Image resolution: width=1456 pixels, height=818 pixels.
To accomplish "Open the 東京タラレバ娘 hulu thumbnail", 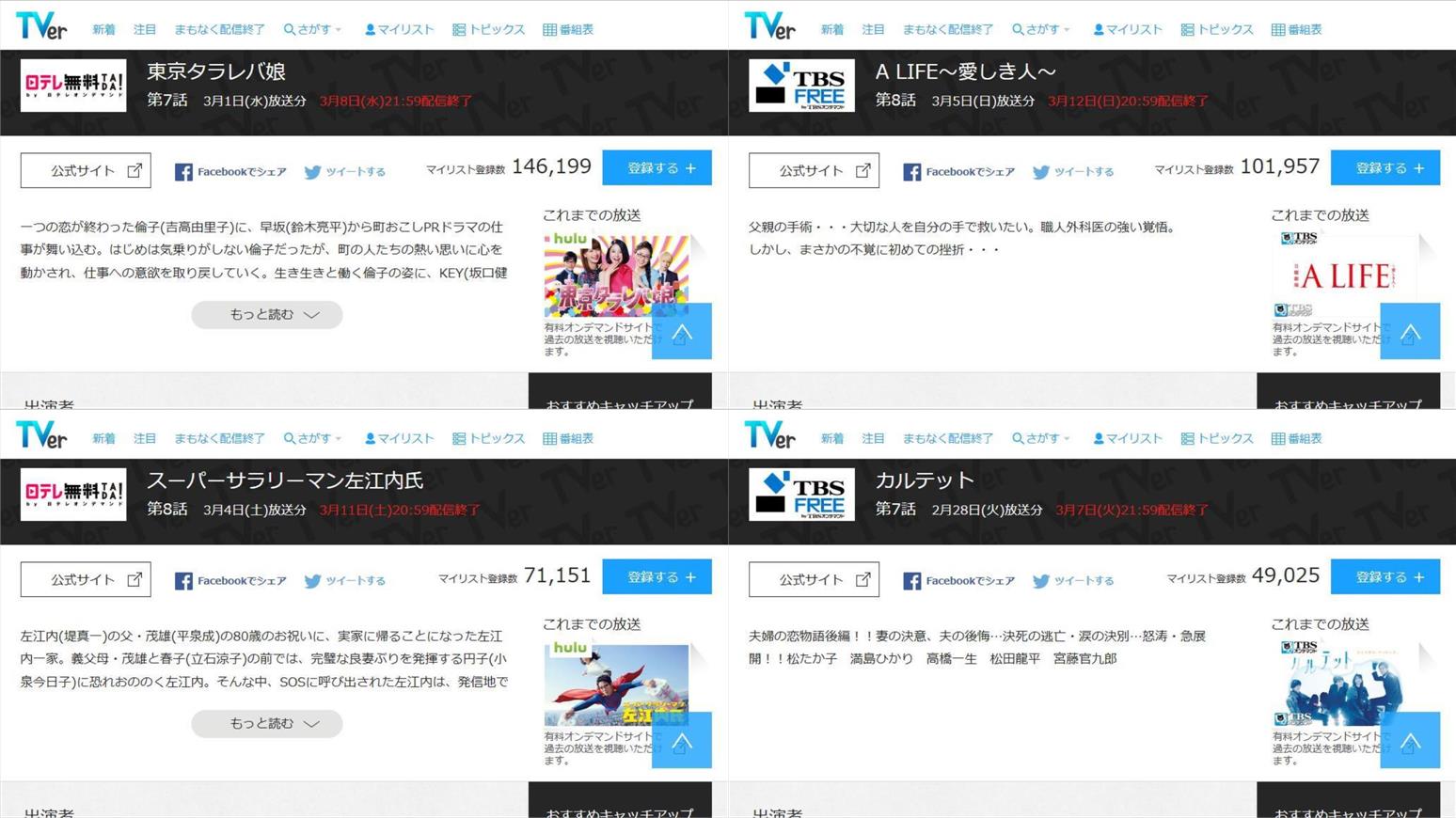I will click(x=616, y=275).
